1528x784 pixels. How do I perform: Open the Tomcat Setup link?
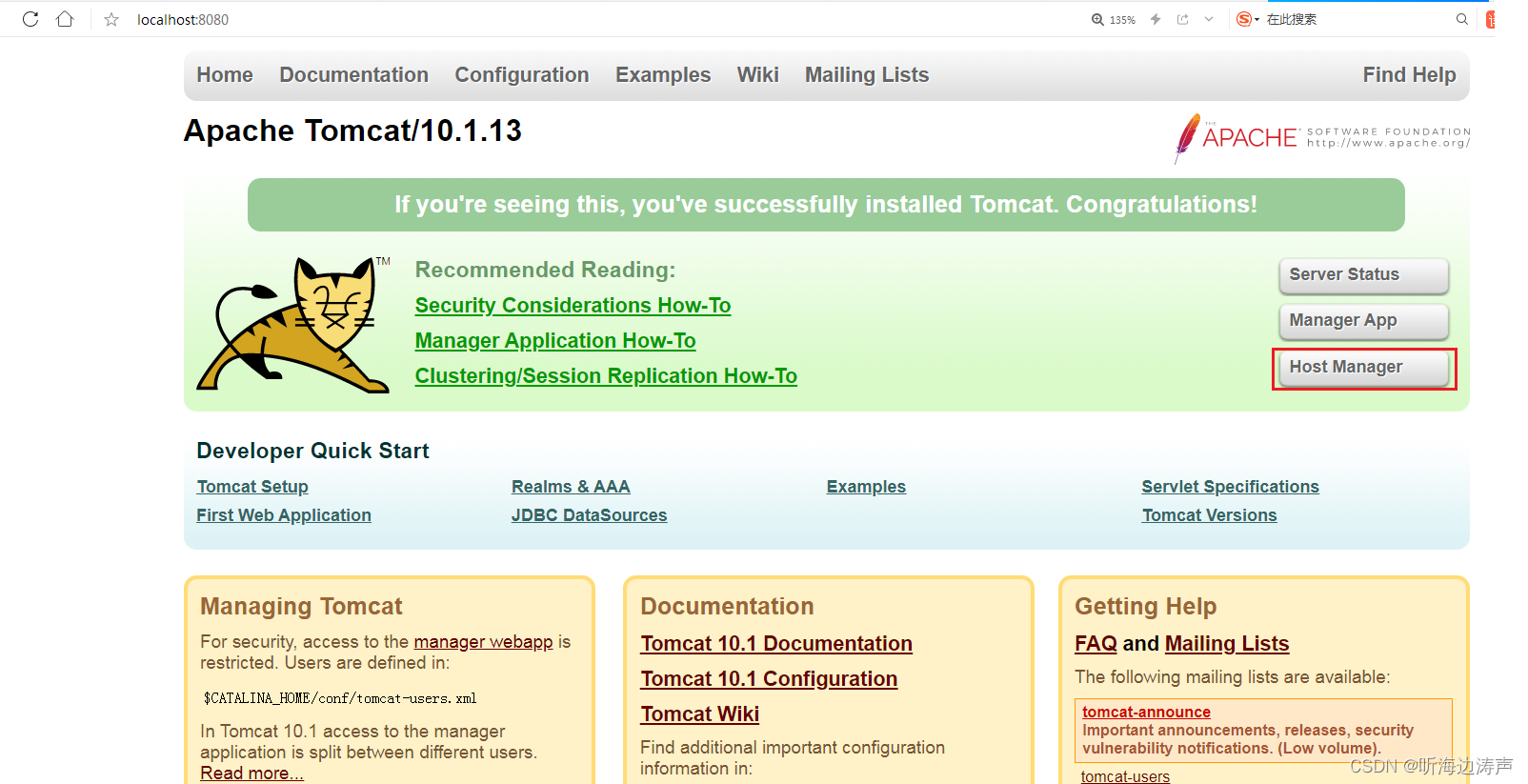[252, 486]
